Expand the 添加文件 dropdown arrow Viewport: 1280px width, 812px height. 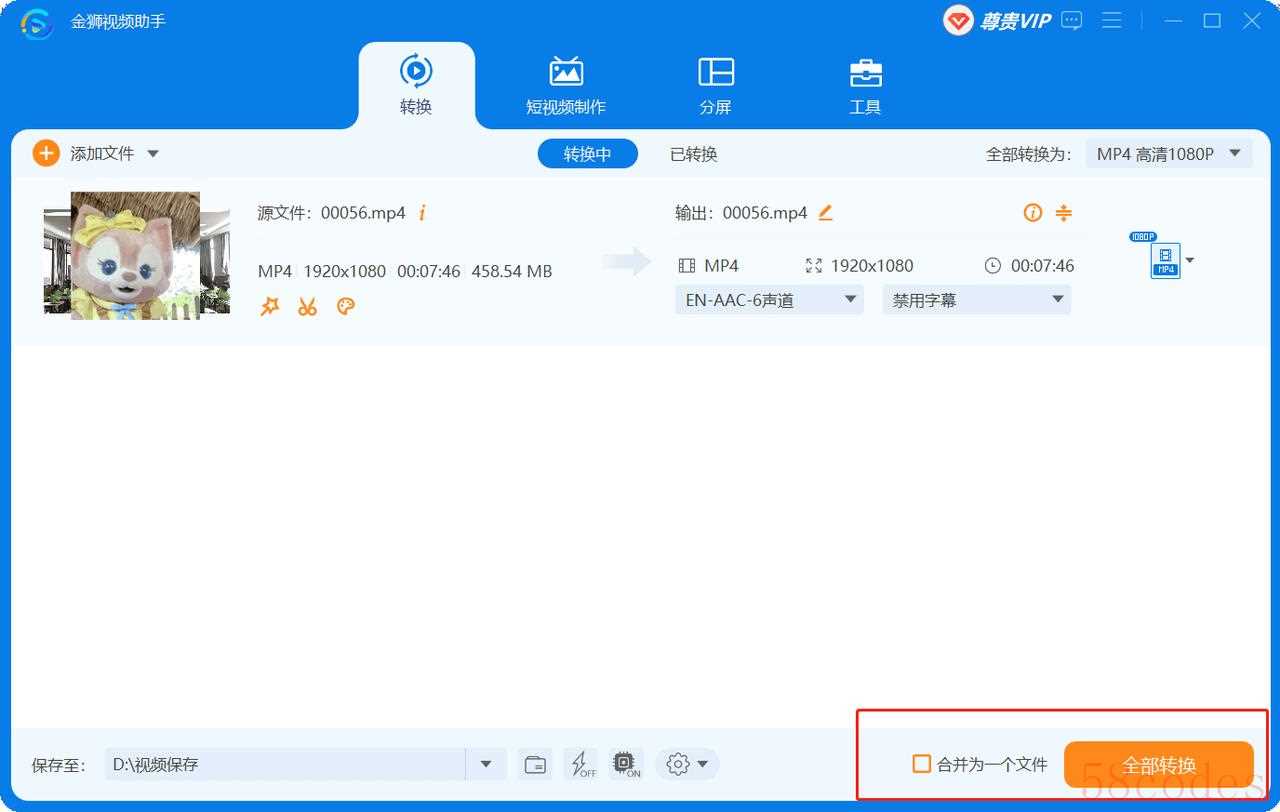pos(153,154)
